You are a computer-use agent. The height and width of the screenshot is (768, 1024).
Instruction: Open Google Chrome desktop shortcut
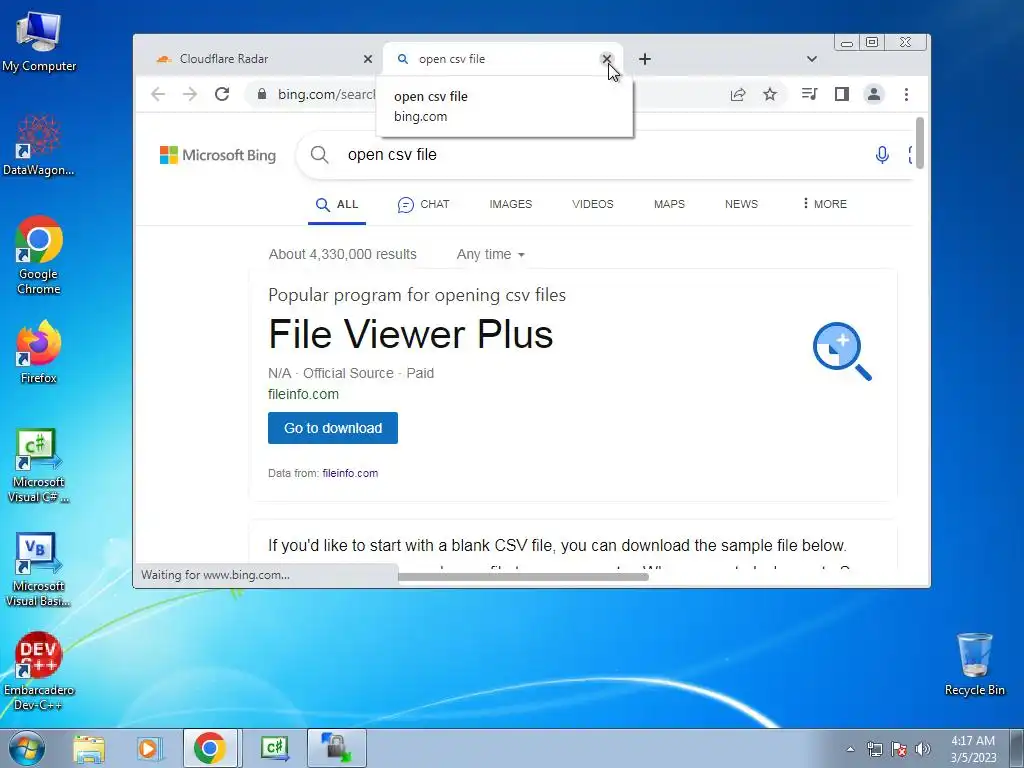(x=39, y=255)
